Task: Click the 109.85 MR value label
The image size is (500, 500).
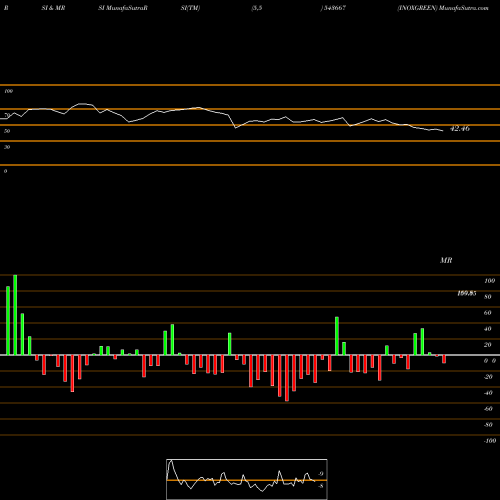Action: (466, 293)
